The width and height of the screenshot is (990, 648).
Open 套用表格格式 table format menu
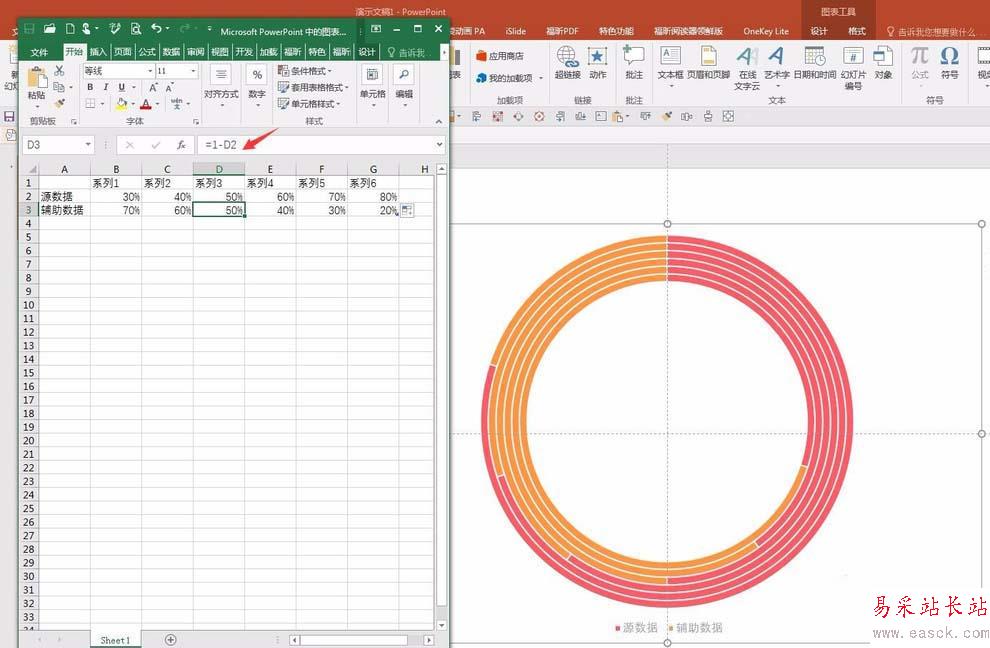[313, 87]
